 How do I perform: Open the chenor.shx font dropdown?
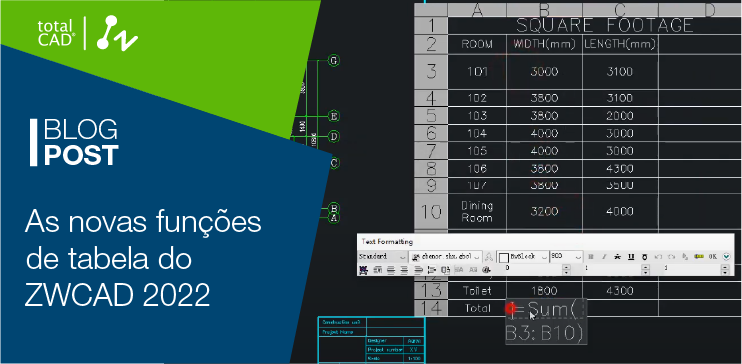447,257
